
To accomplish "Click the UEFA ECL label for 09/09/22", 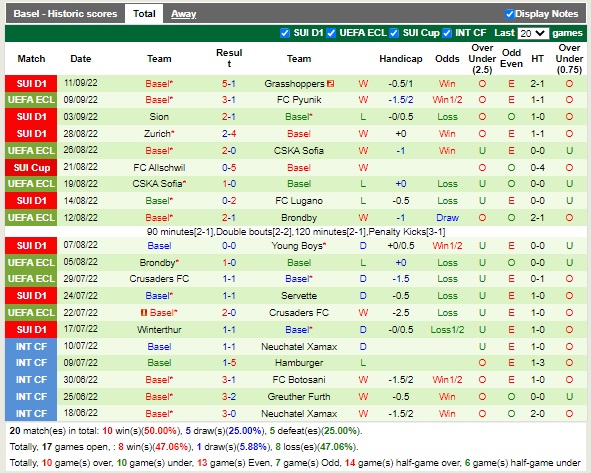I will click(x=31, y=100).
